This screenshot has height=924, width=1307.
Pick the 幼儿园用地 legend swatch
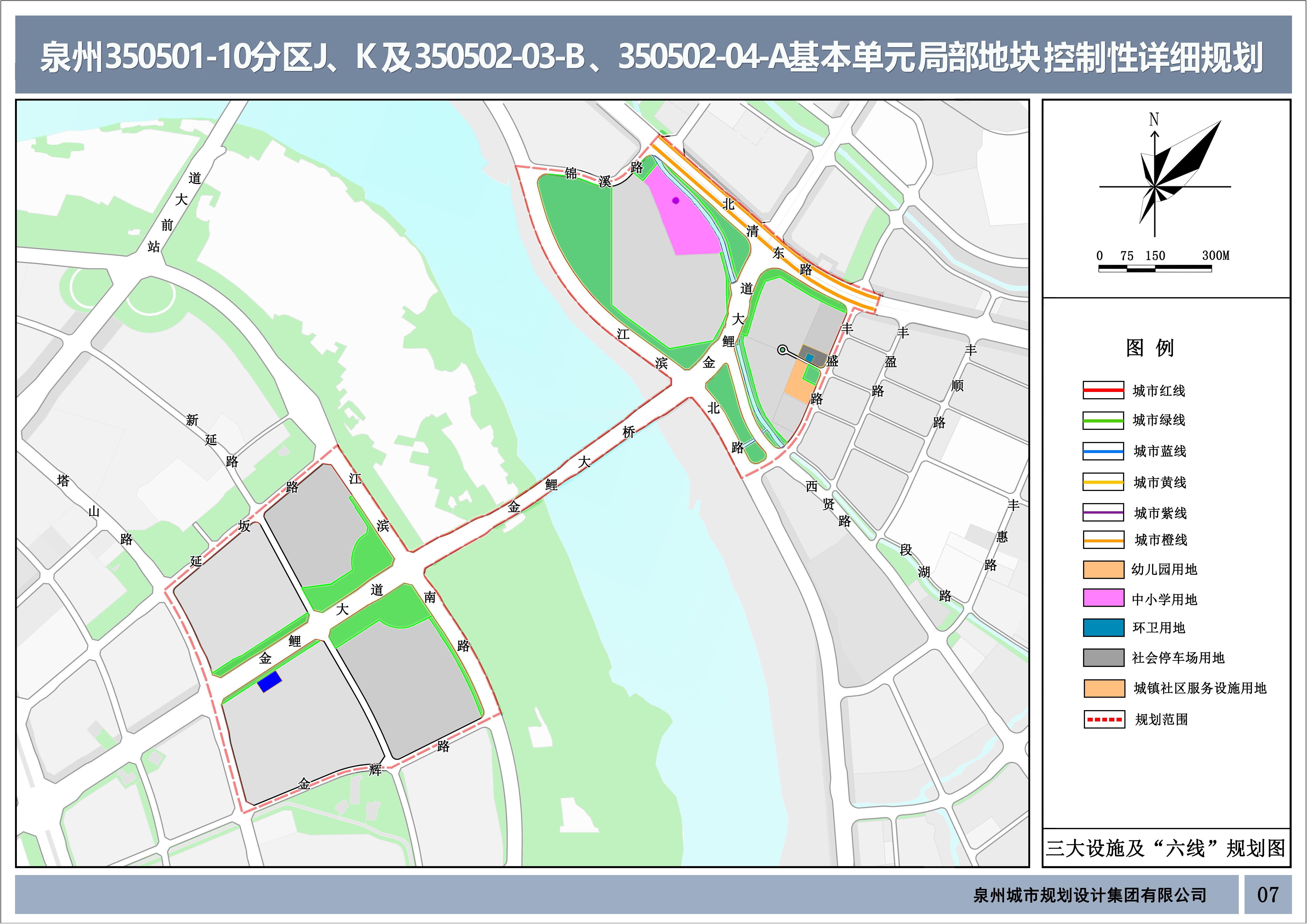(x=1104, y=569)
